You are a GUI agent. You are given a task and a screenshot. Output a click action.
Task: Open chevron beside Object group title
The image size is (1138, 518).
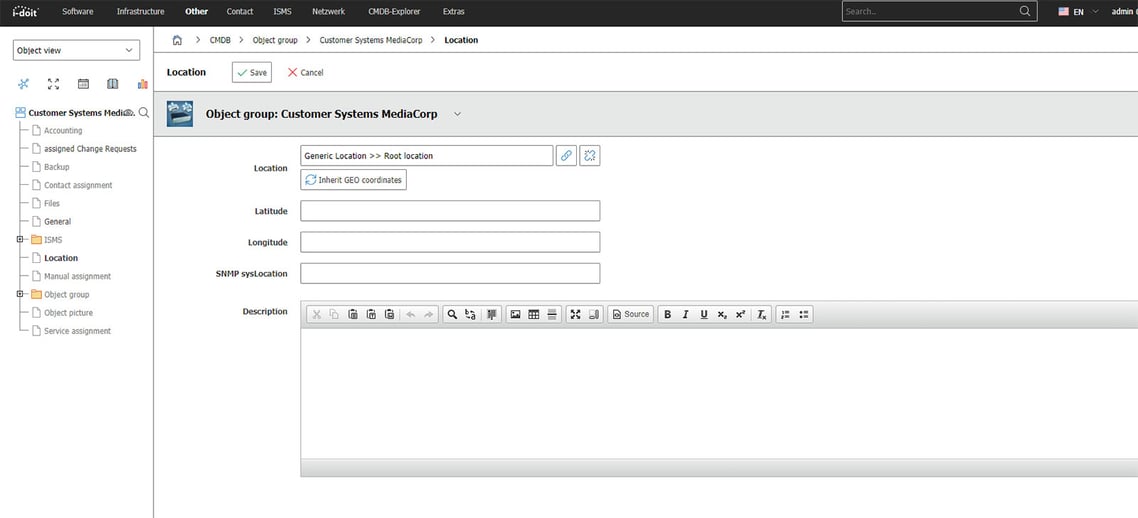(457, 114)
